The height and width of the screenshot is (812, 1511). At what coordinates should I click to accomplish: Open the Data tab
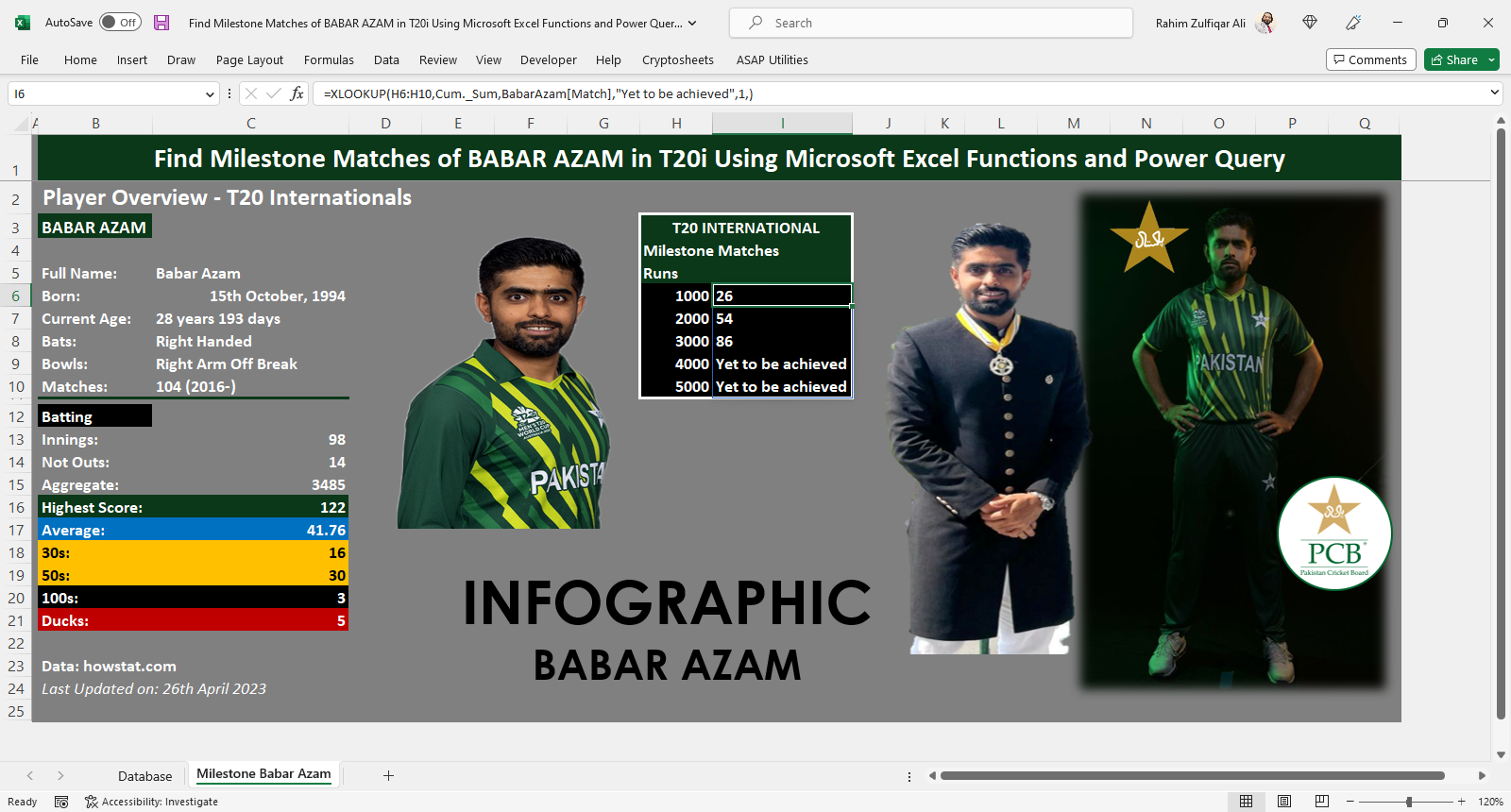[x=386, y=59]
